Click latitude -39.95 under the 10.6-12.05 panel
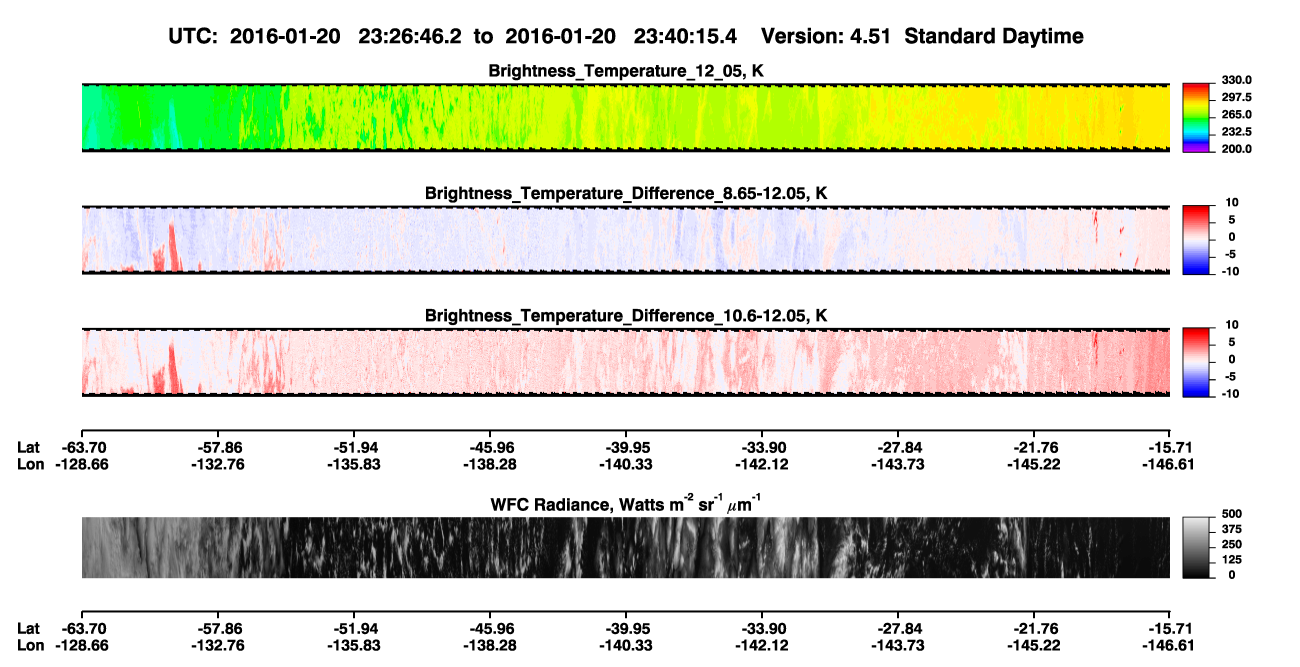 point(626,447)
